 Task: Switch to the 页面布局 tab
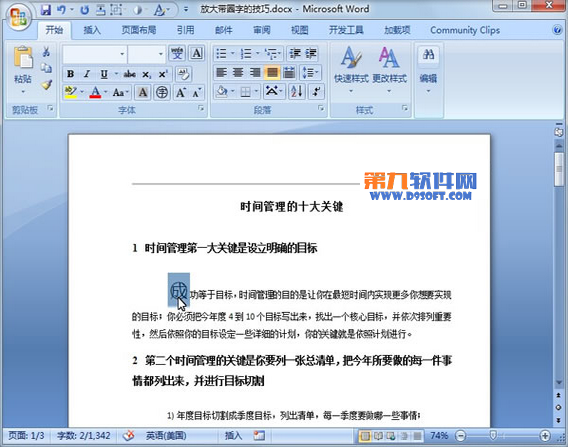click(139, 30)
